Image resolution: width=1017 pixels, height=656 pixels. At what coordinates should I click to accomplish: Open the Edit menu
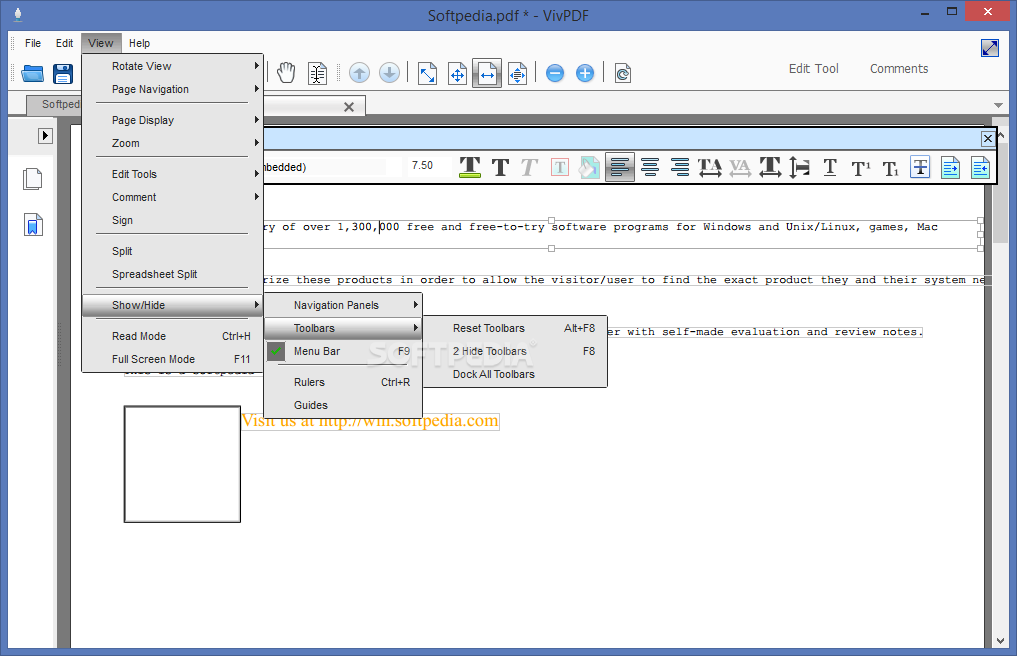64,43
